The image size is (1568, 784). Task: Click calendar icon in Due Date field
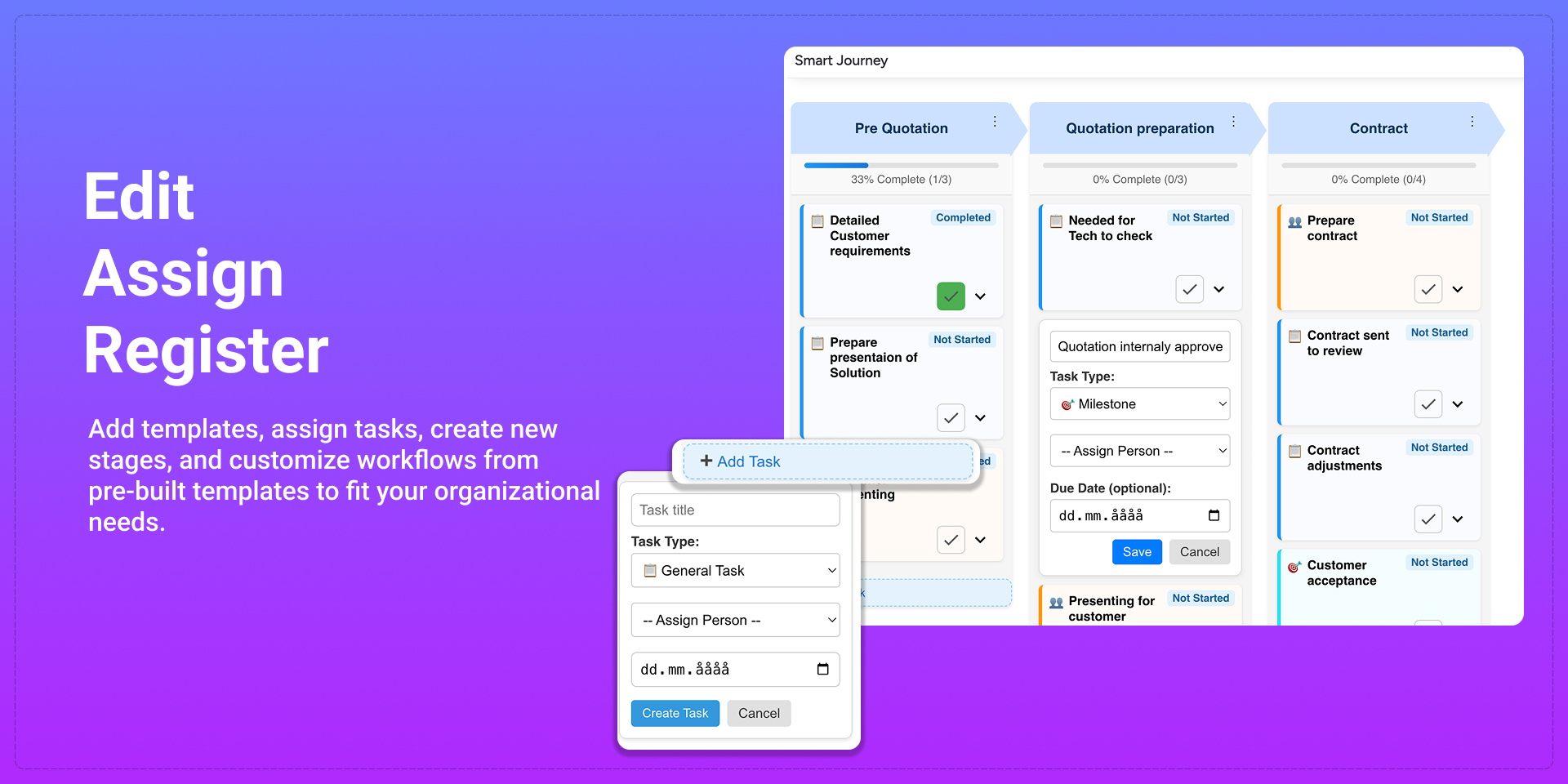click(1214, 515)
